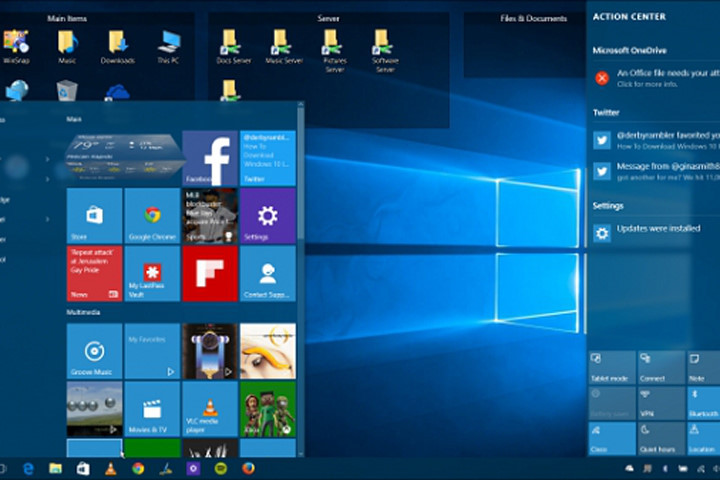The width and height of the screenshot is (720, 480).
Task: Open the Music Server folder shortcut
Action: tap(284, 46)
